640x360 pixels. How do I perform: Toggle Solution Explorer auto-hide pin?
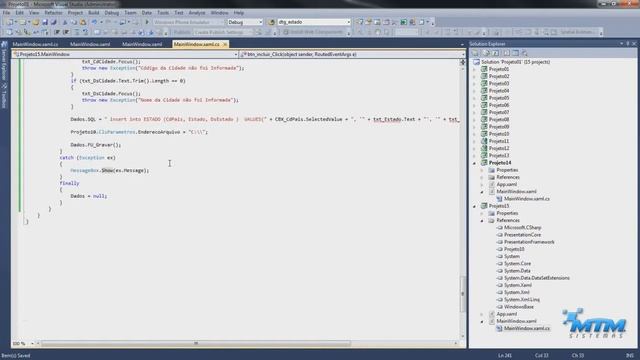click(x=628, y=43)
